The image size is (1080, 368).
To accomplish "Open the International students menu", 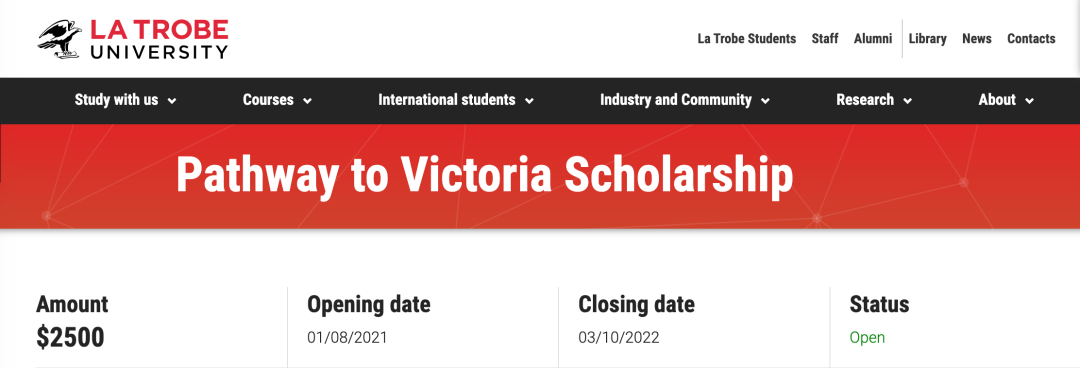I will click(x=446, y=100).
